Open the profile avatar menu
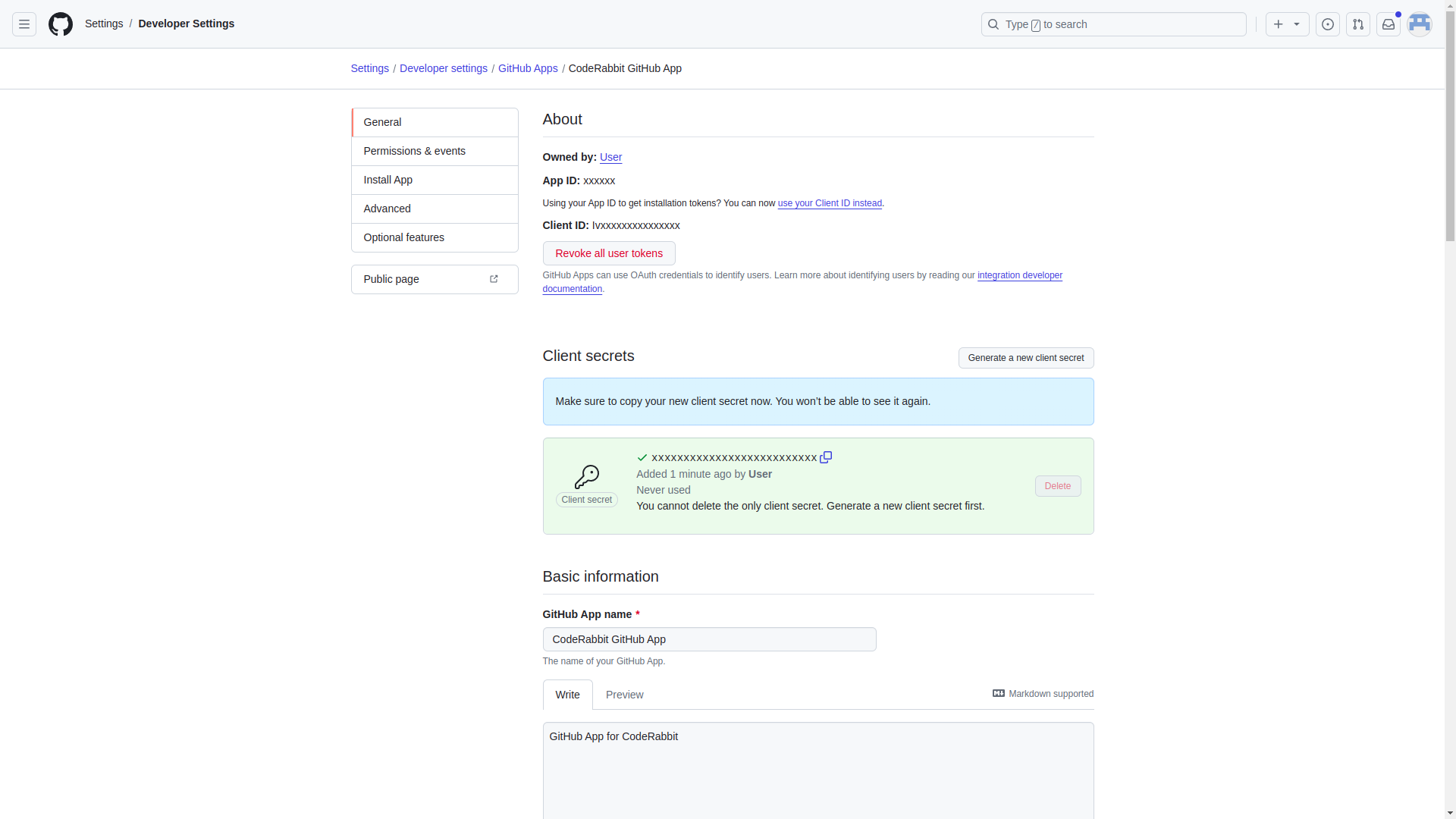The width and height of the screenshot is (1456, 819). (1419, 24)
